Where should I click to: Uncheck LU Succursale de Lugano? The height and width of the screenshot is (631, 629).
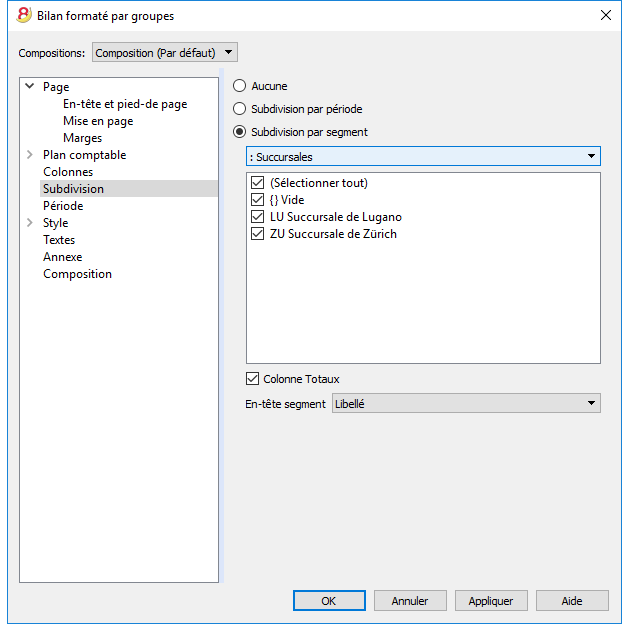(258, 217)
